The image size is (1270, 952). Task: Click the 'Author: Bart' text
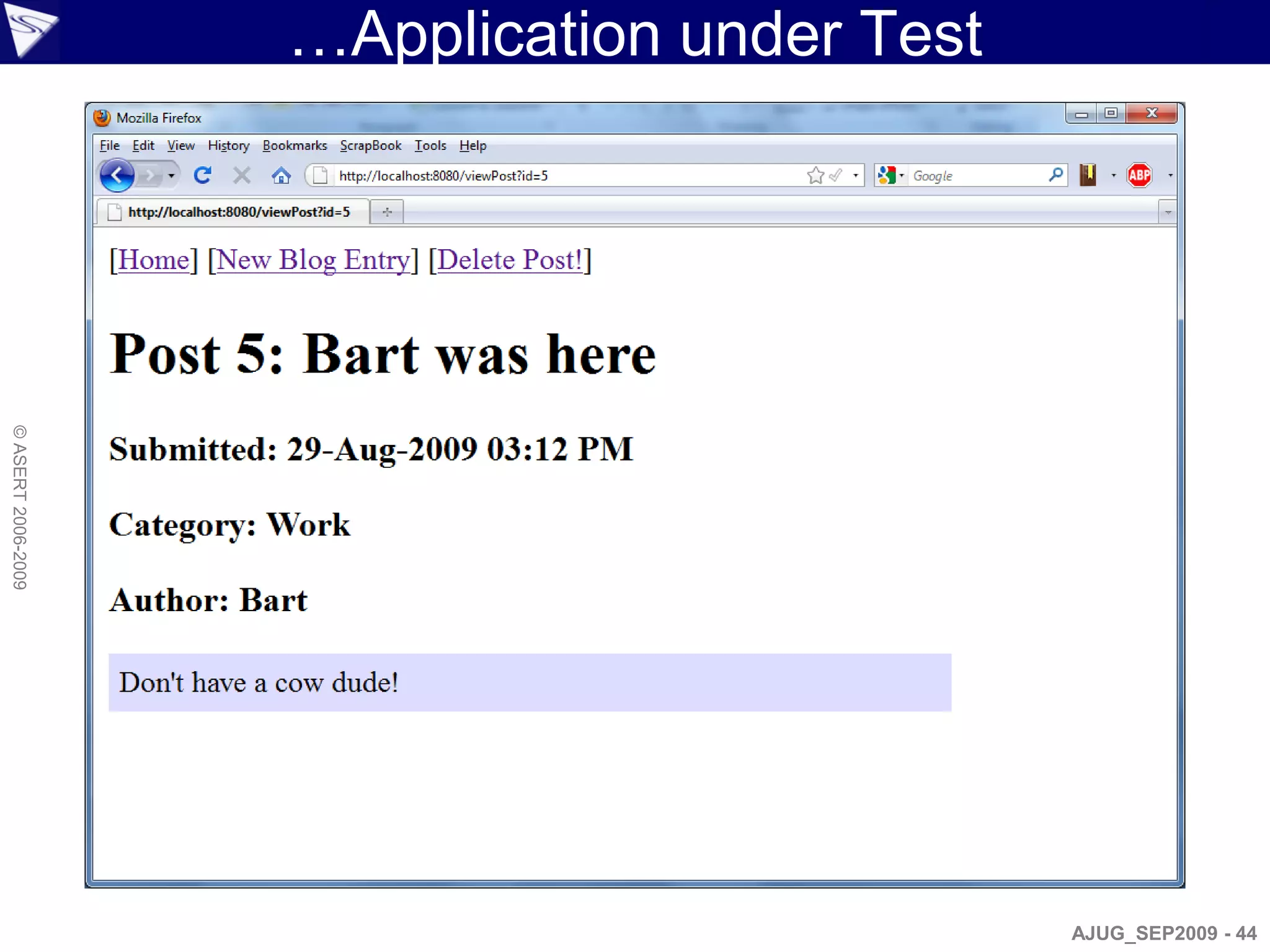tap(208, 600)
